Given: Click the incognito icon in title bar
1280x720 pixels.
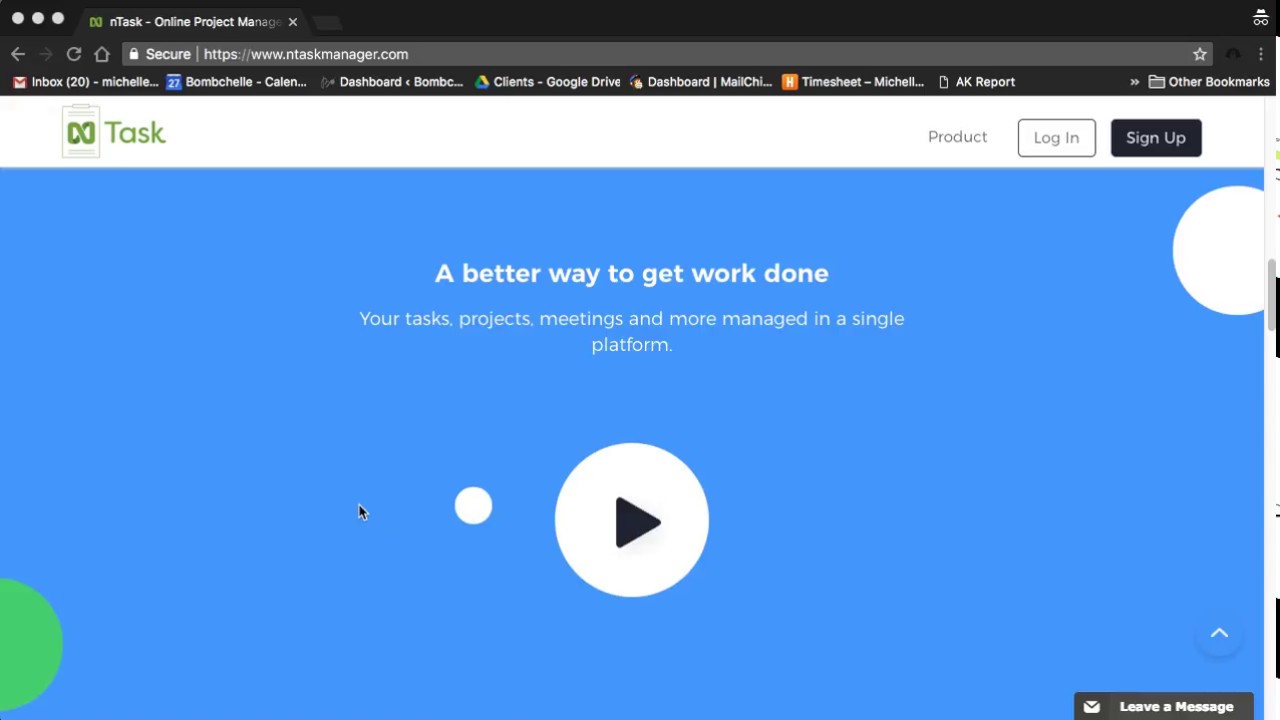Looking at the screenshot, I should pyautogui.click(x=1261, y=18).
